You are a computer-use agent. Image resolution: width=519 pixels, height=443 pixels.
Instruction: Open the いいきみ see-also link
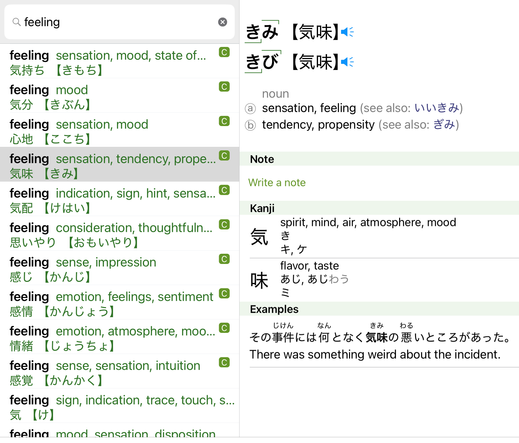coord(436,108)
